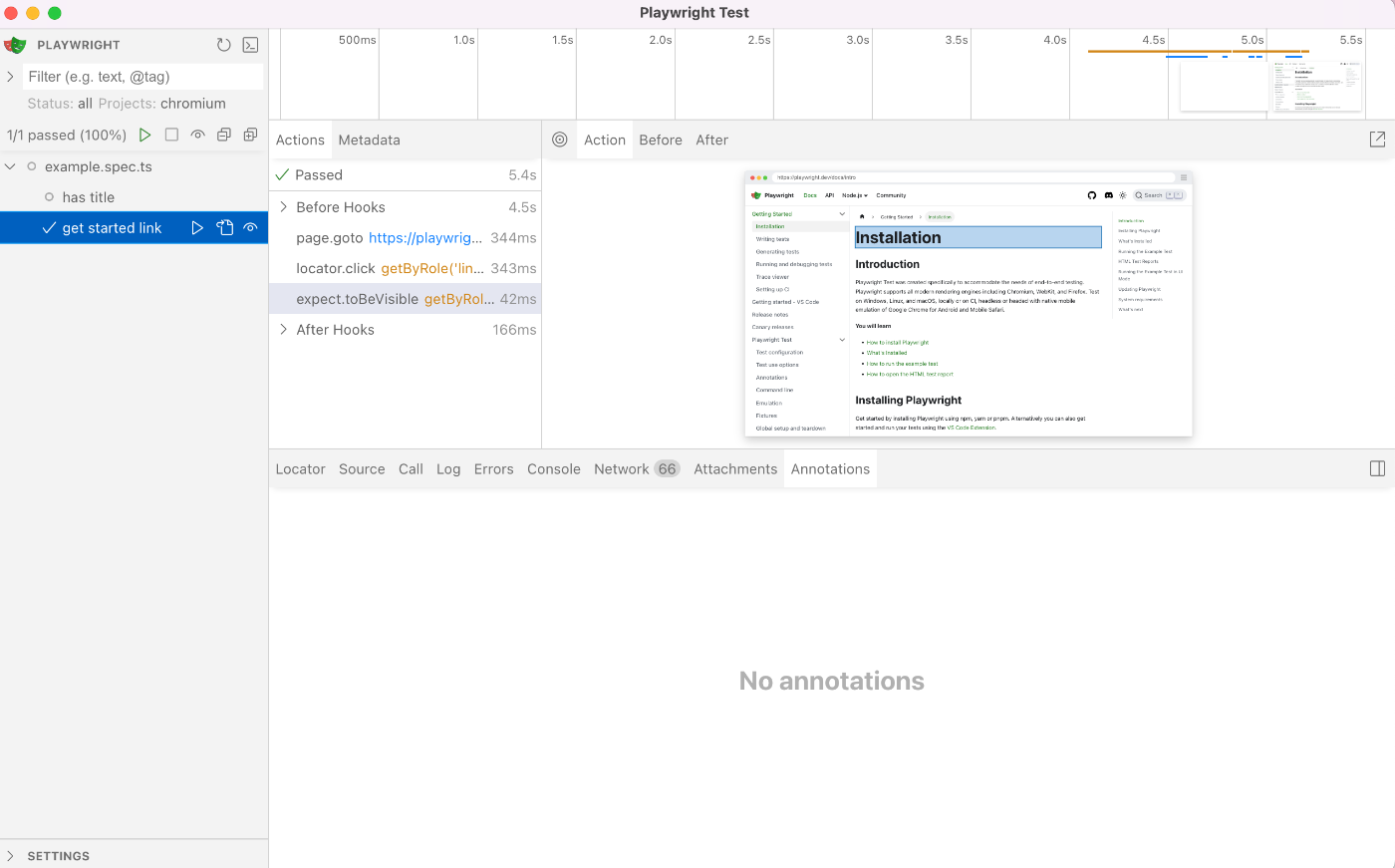Open the Locator tab
1395x868 pixels.
(300, 469)
